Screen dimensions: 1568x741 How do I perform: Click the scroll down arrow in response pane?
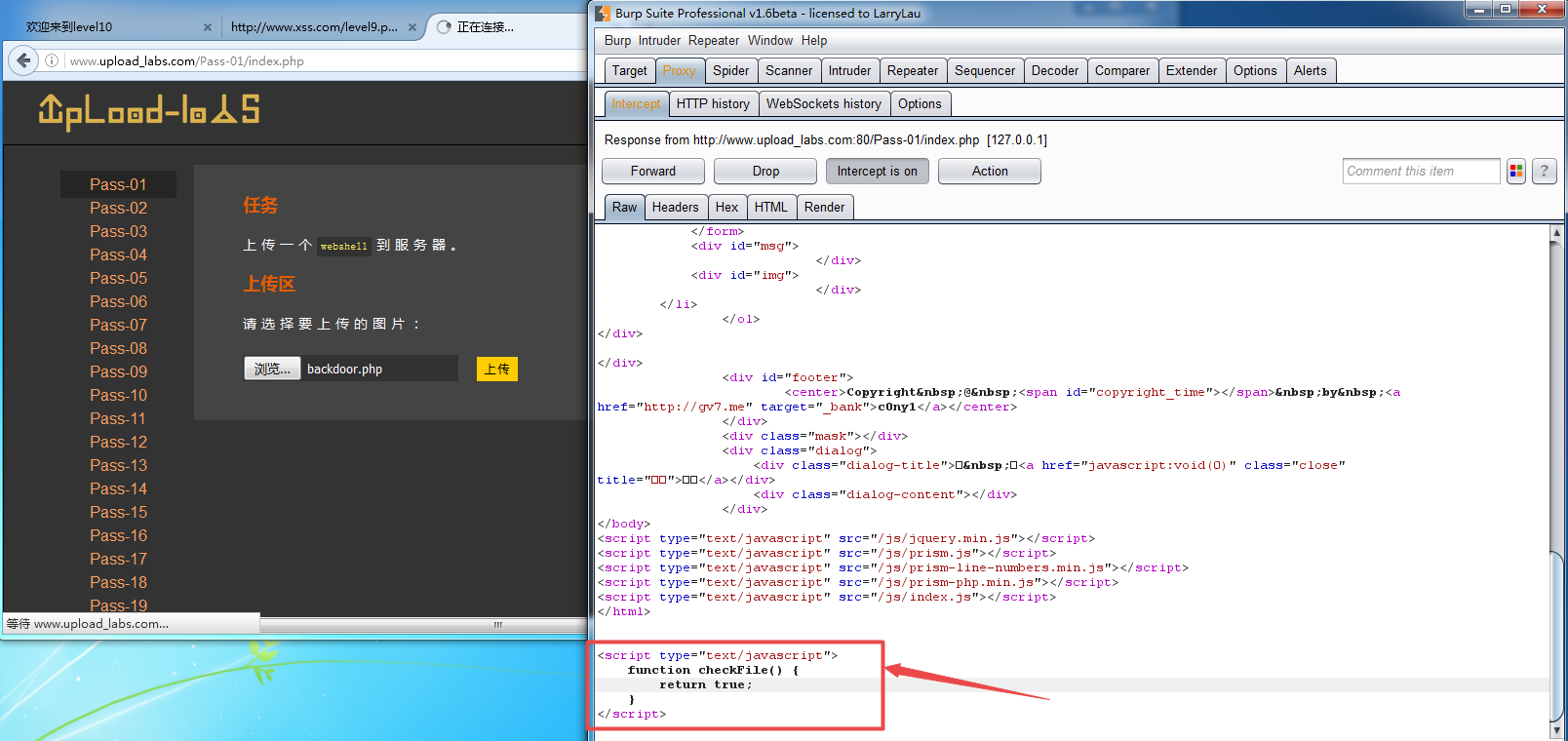pos(1556,730)
